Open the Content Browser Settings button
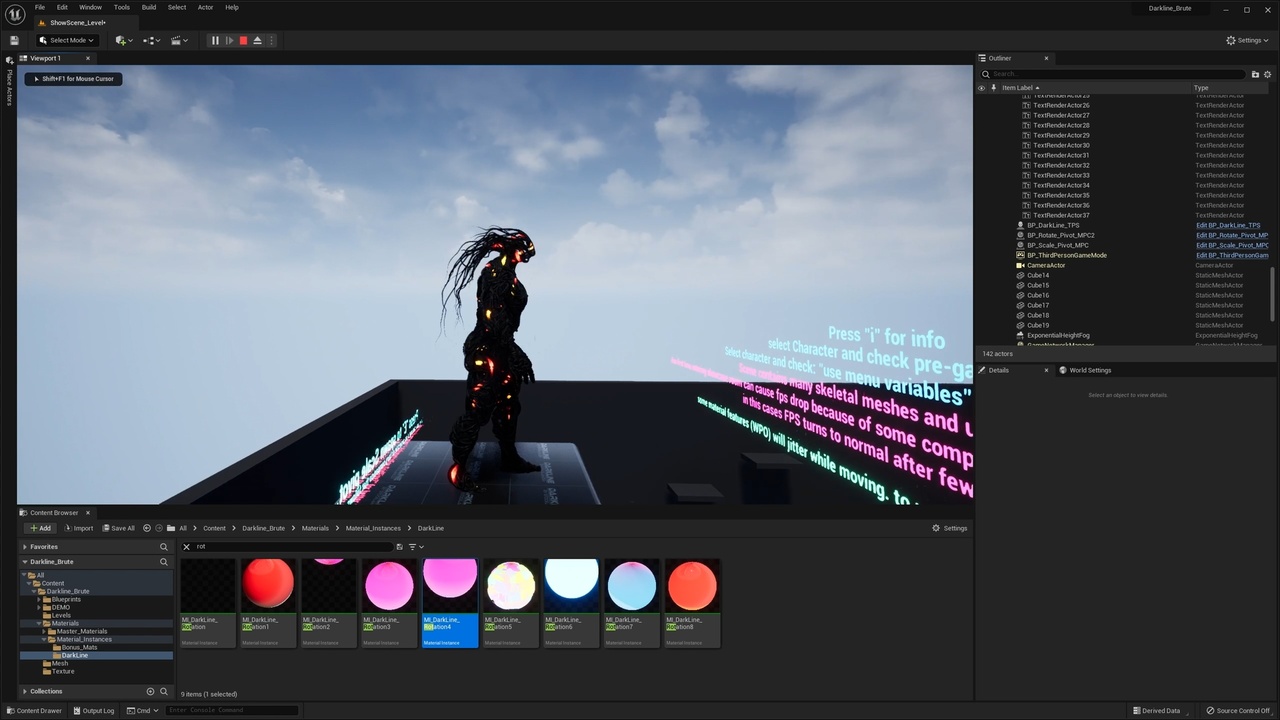1280x720 pixels. [950, 528]
